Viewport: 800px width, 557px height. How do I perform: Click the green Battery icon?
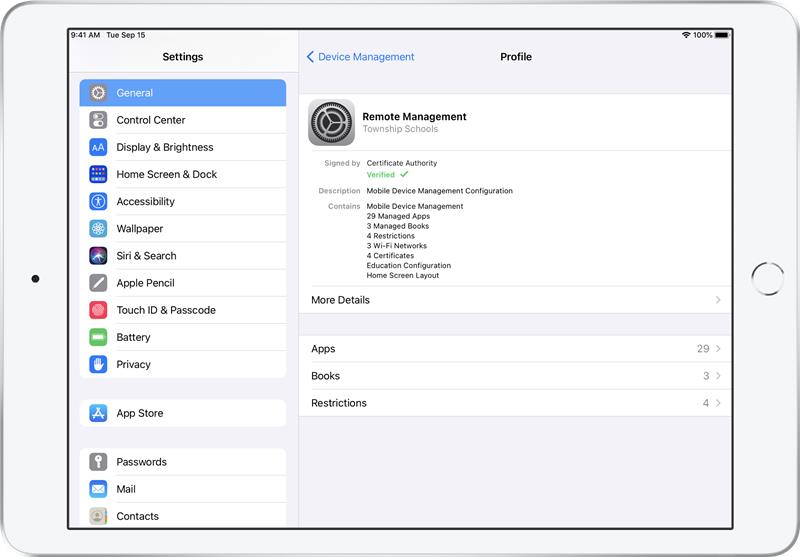click(x=98, y=337)
